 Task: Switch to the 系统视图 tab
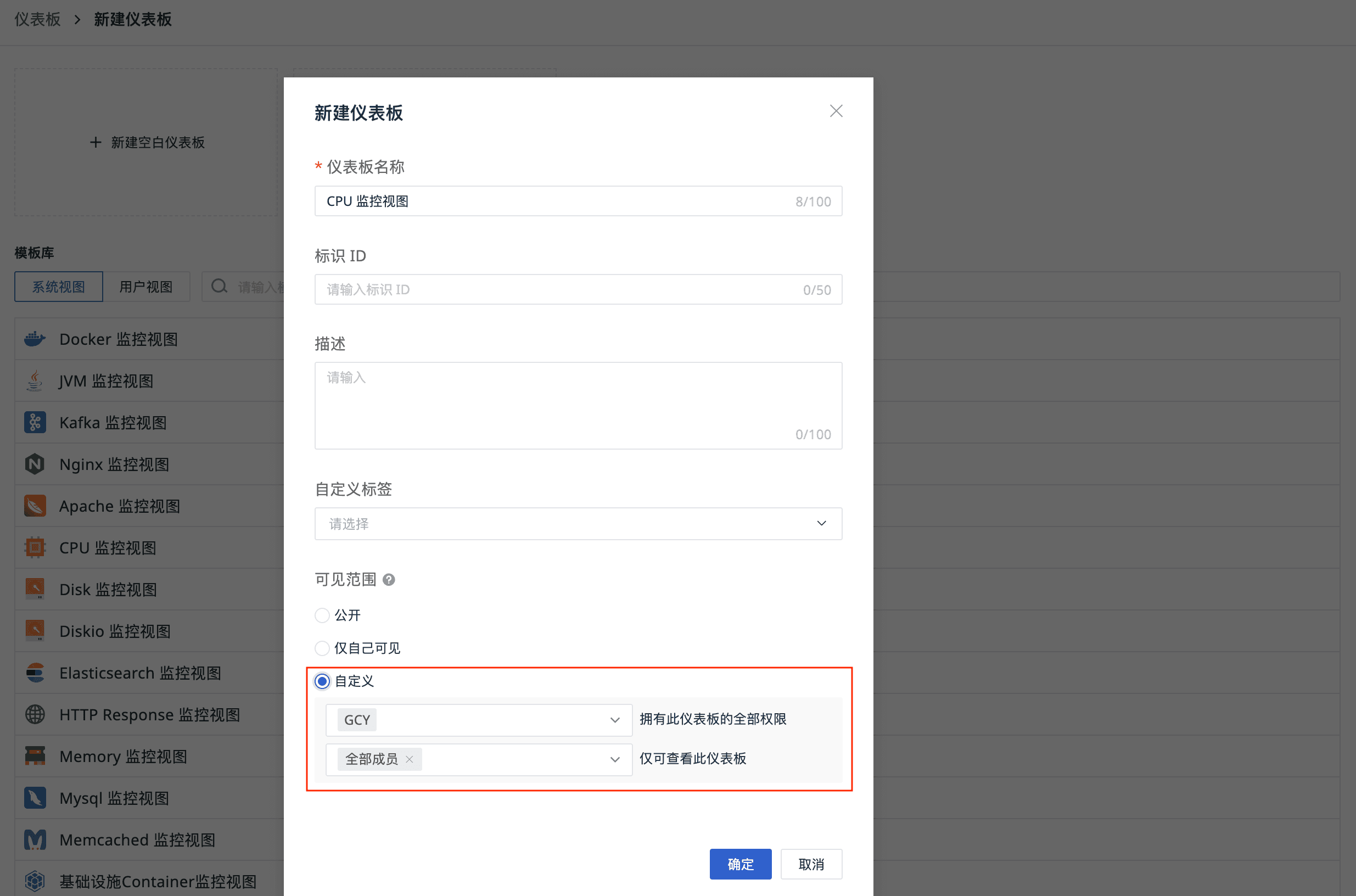[58, 286]
